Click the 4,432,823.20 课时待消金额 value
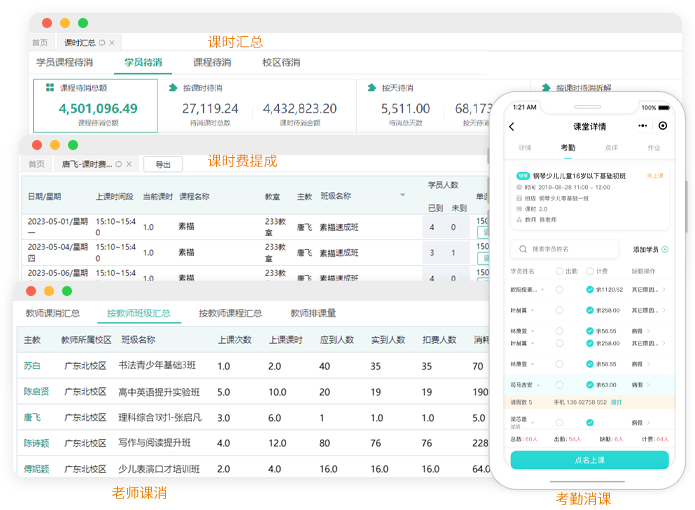Screen dimensions: 695x510 tap(300, 109)
